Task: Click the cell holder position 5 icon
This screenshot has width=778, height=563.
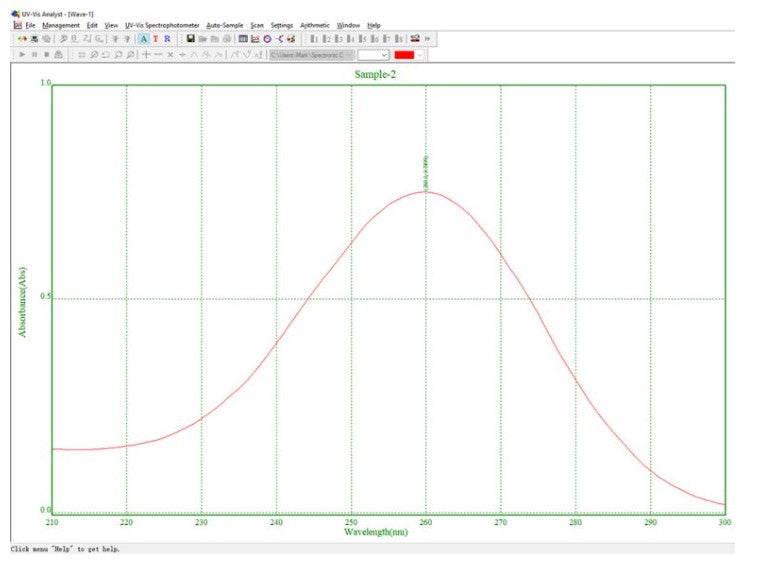Action: [x=363, y=39]
